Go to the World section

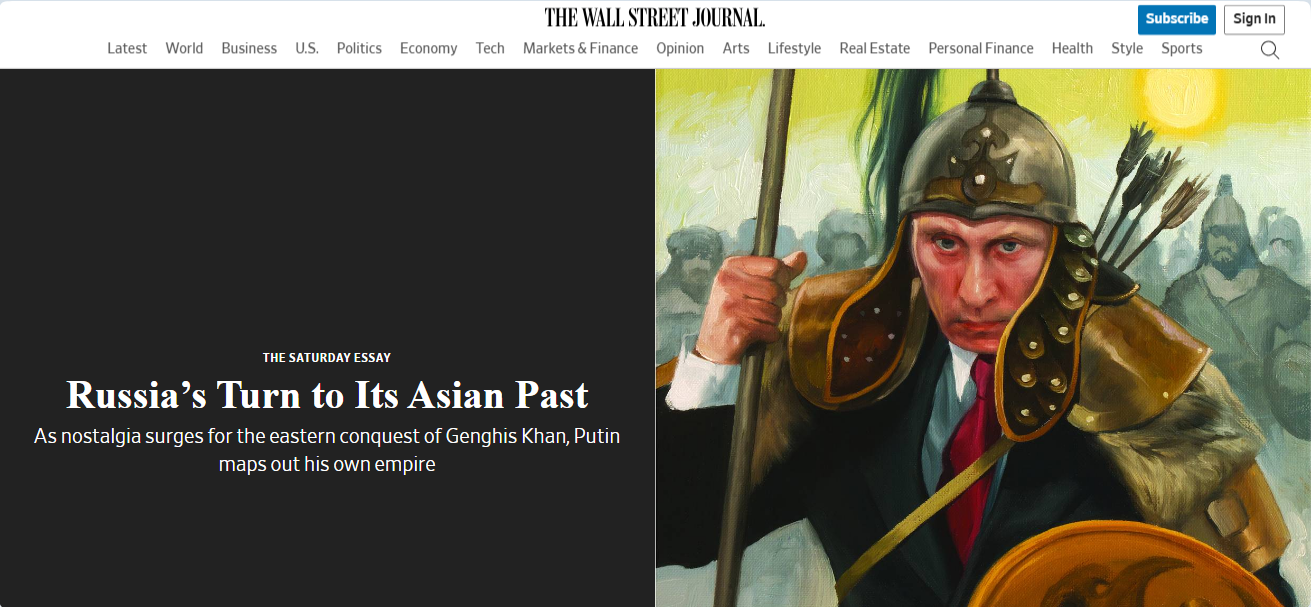184,48
